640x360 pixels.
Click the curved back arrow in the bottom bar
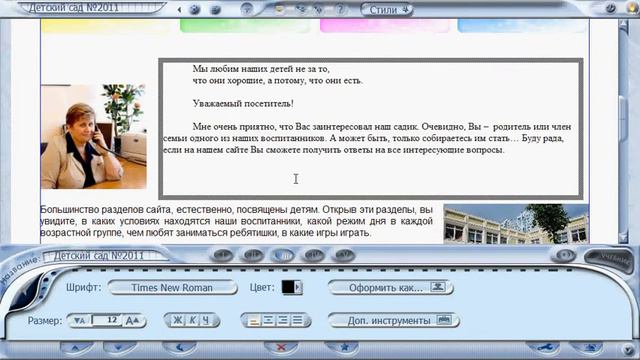click(180, 348)
